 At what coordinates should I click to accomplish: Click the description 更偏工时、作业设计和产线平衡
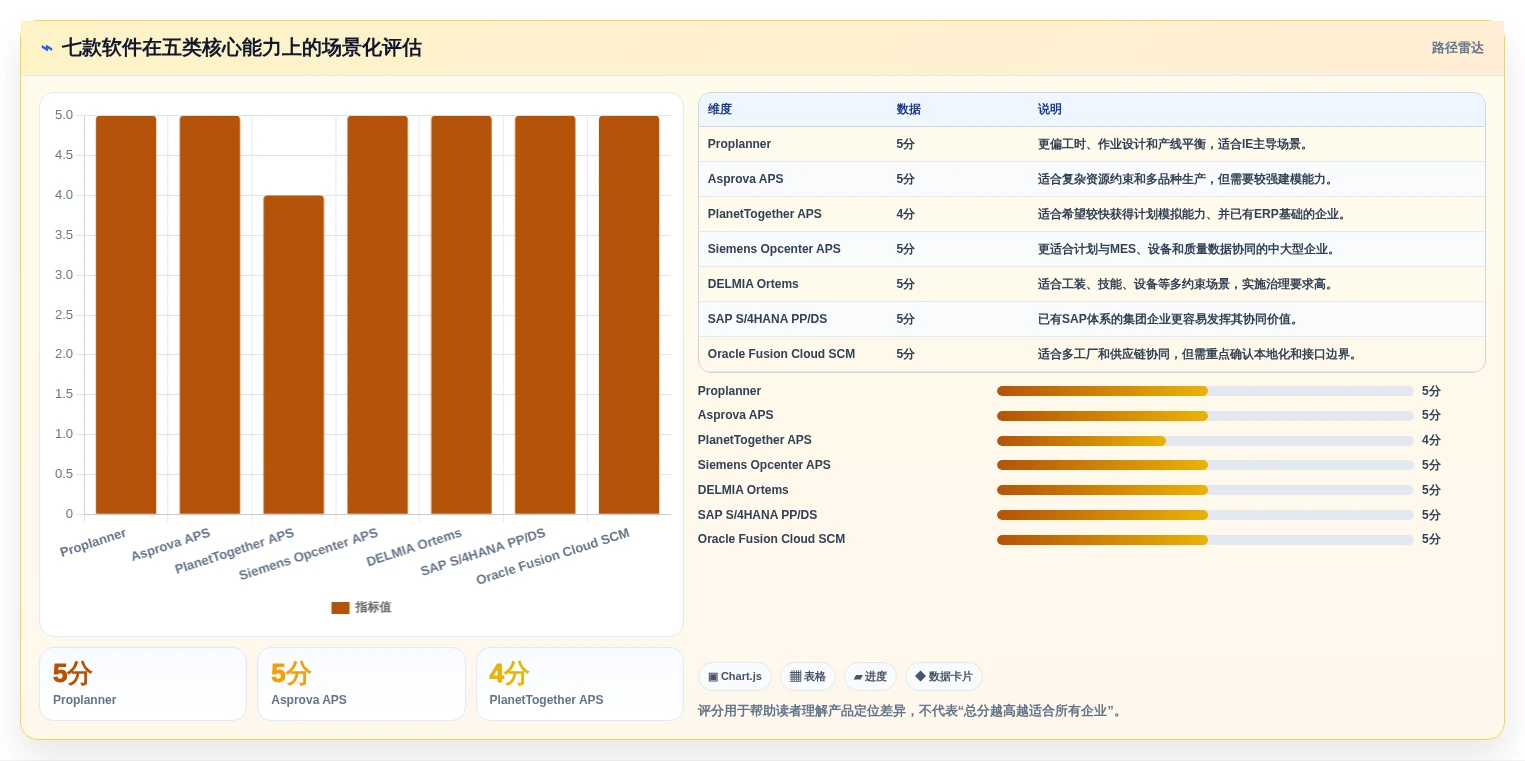click(1172, 144)
